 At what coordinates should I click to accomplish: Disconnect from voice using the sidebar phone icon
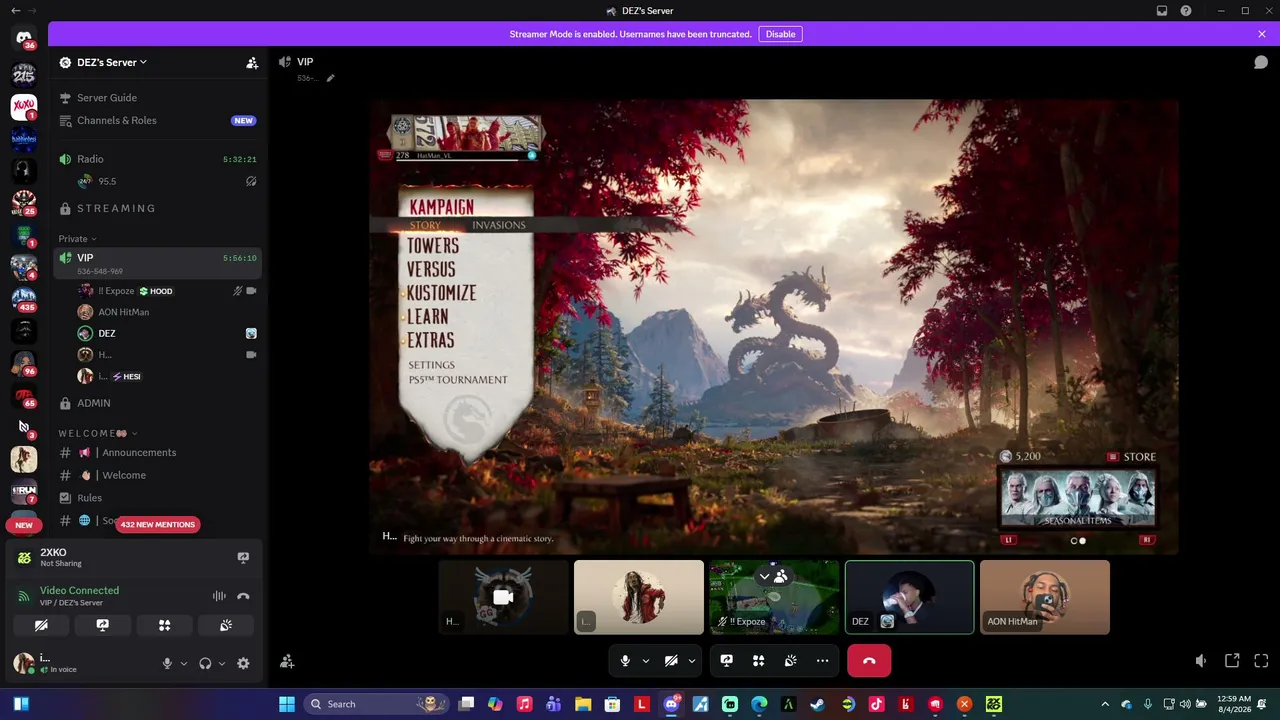pyautogui.click(x=243, y=596)
